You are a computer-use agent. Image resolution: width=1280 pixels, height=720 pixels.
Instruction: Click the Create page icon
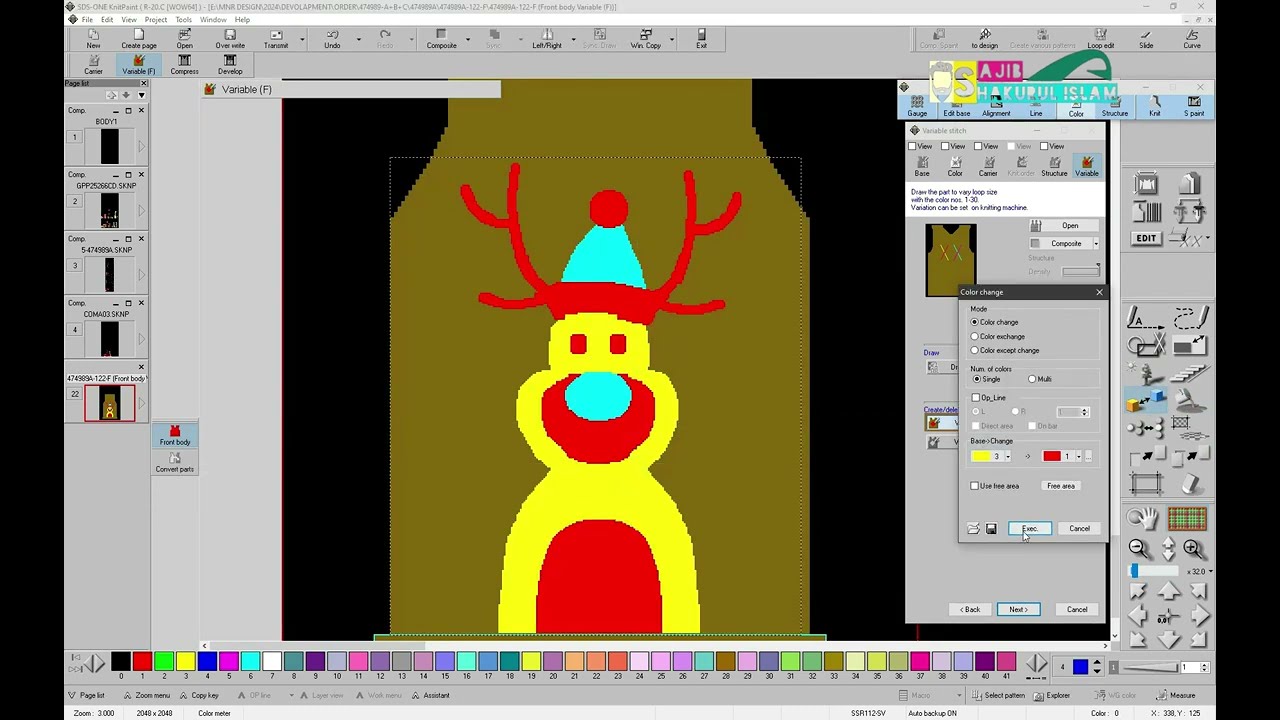pos(139,39)
